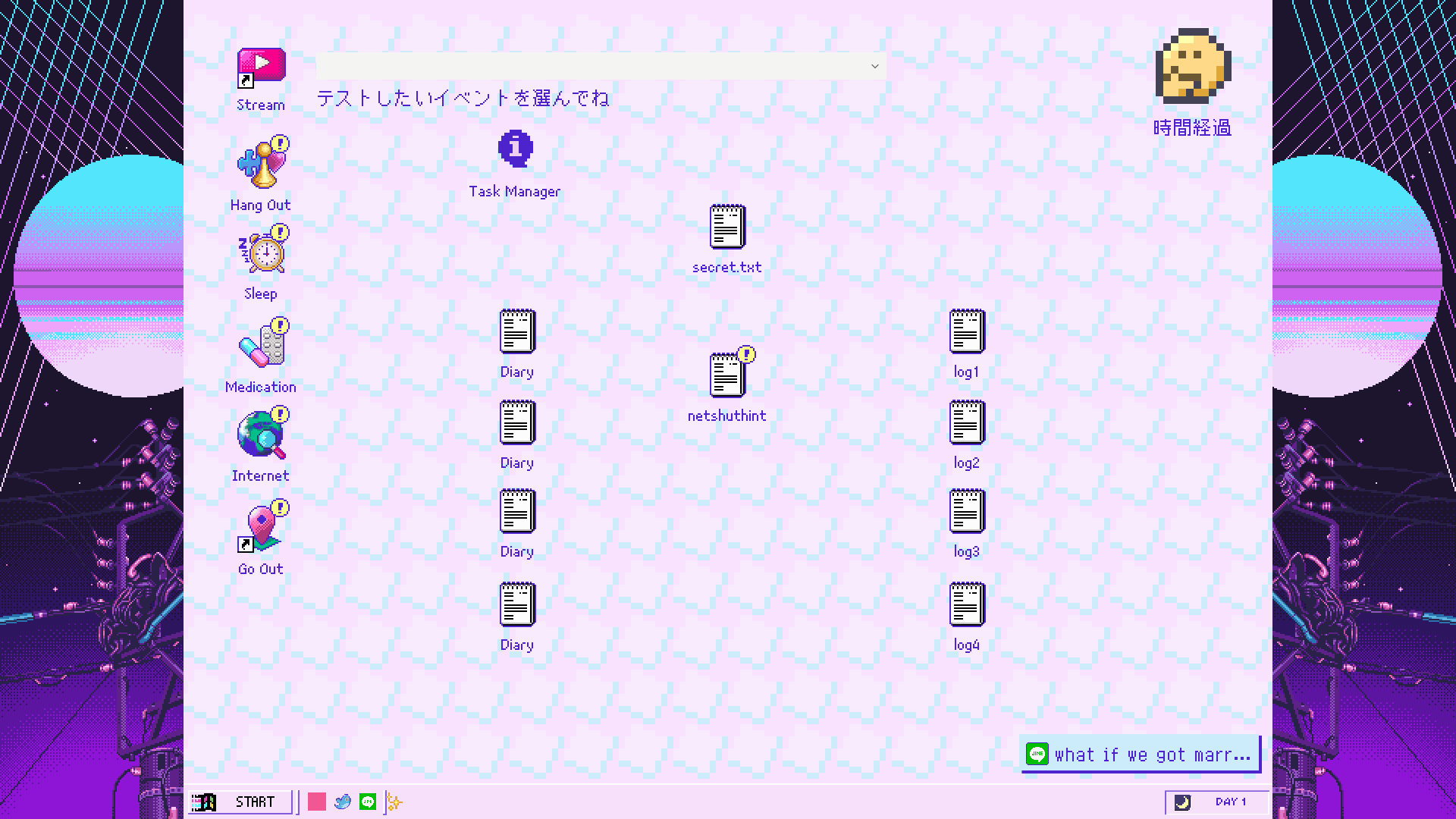Open the log3 text file
The image size is (1456, 819).
tap(967, 511)
